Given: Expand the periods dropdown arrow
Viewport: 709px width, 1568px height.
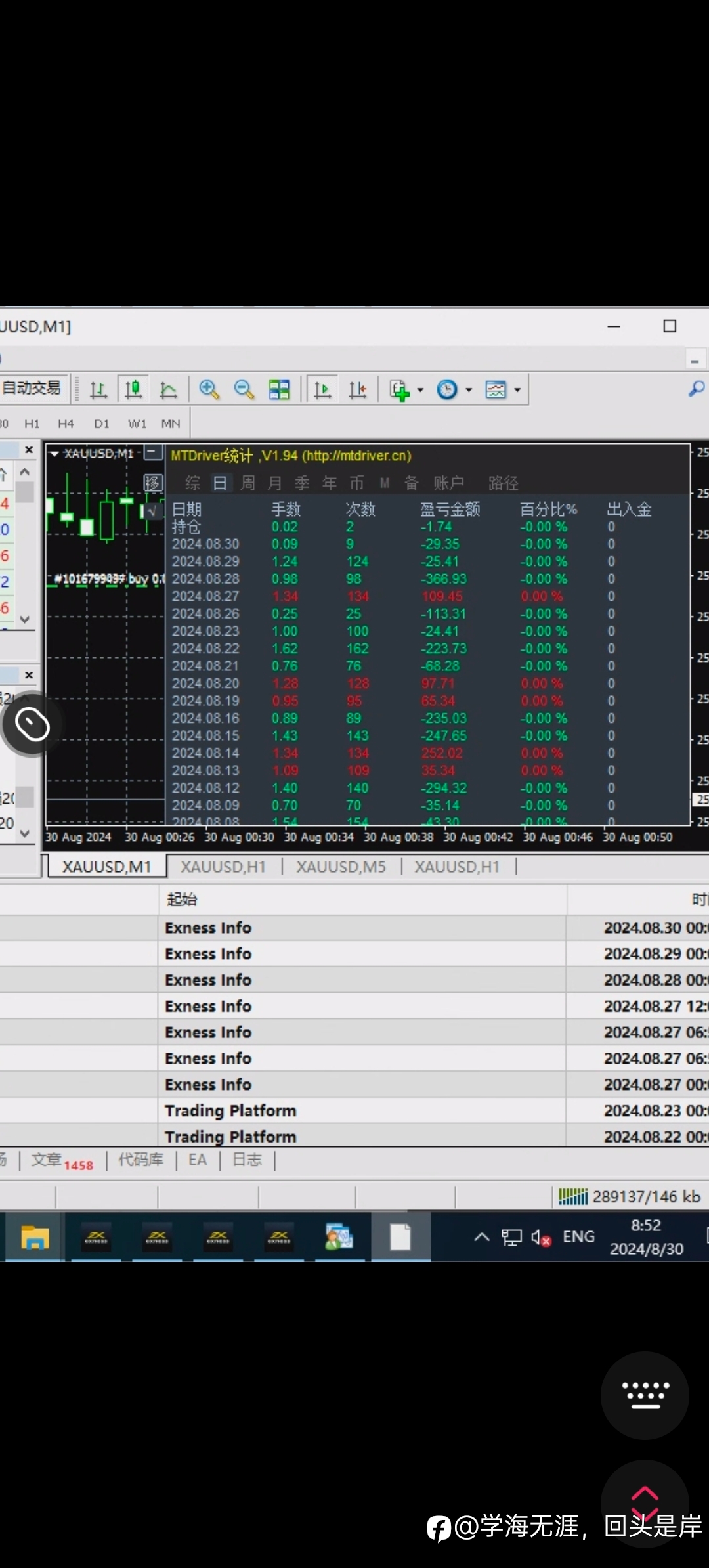Looking at the screenshot, I should pyautogui.click(x=469, y=390).
